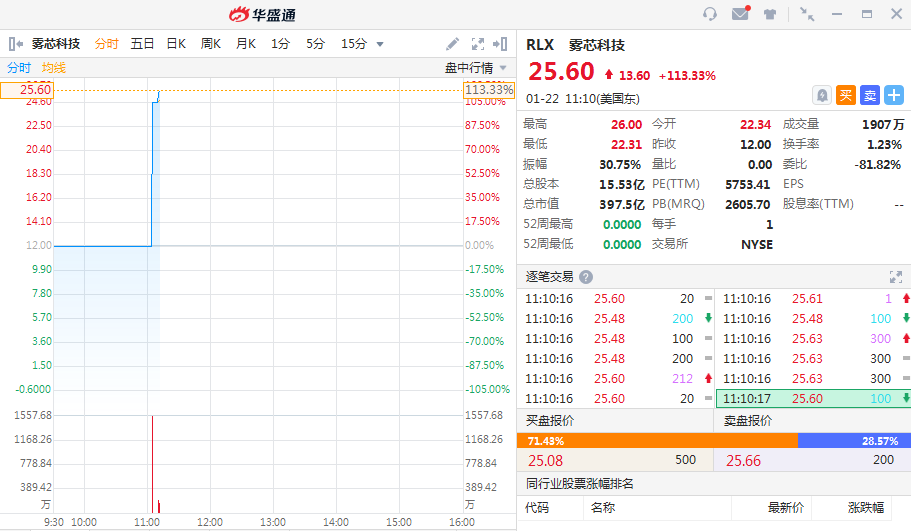The width and height of the screenshot is (911, 531).
Task: Set a price alert bell
Action: (x=822, y=95)
